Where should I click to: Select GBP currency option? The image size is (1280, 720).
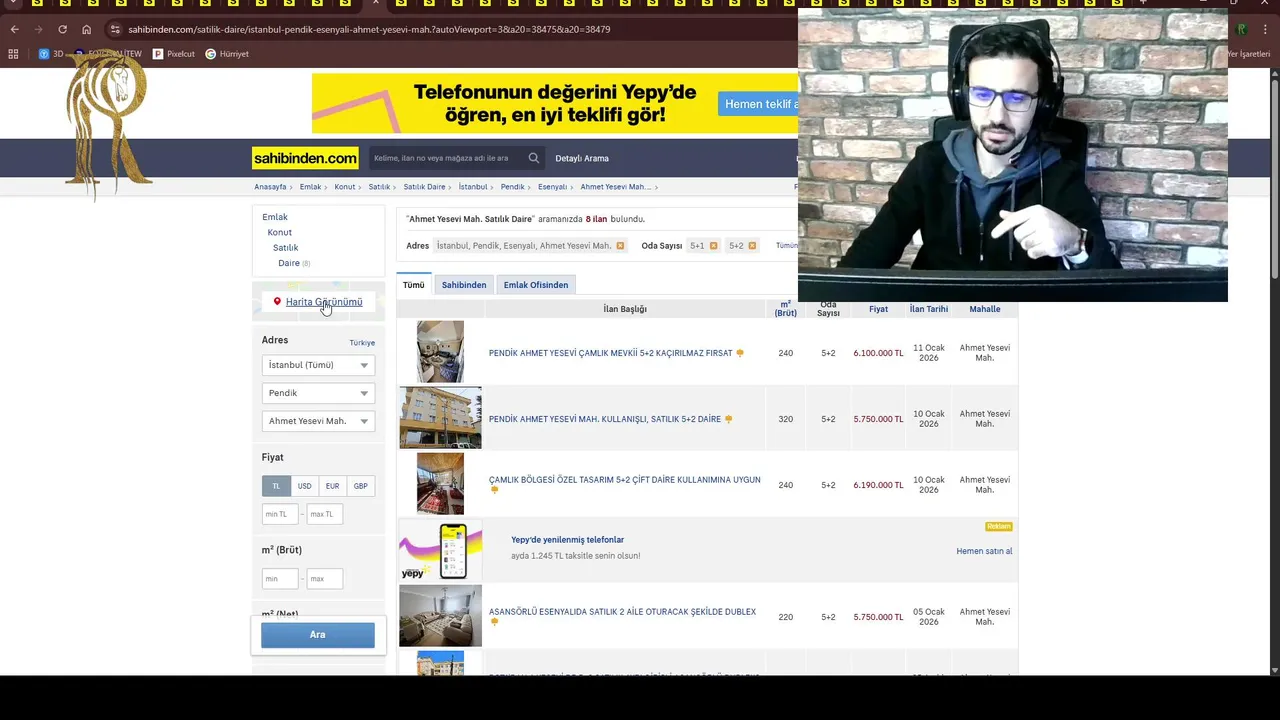tap(360, 486)
